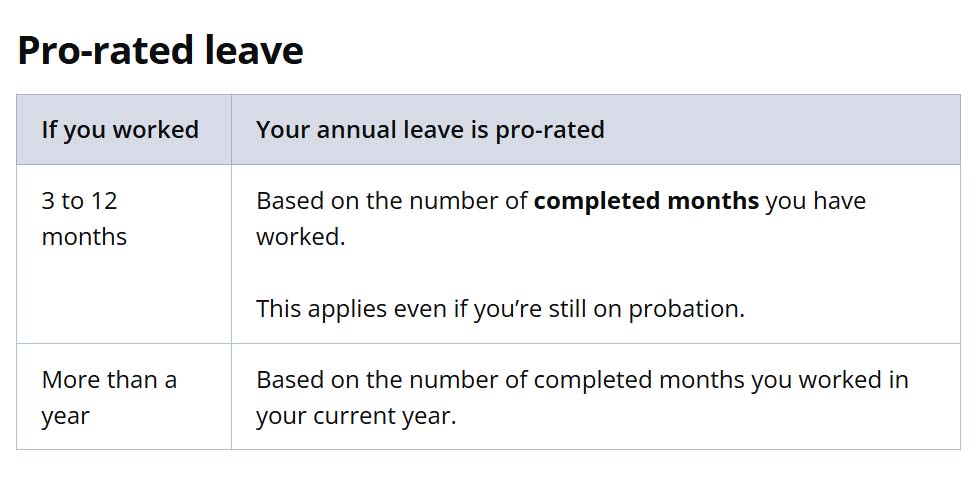Click the word 'annual' in the header row
978x482 pixels.
(x=350, y=130)
